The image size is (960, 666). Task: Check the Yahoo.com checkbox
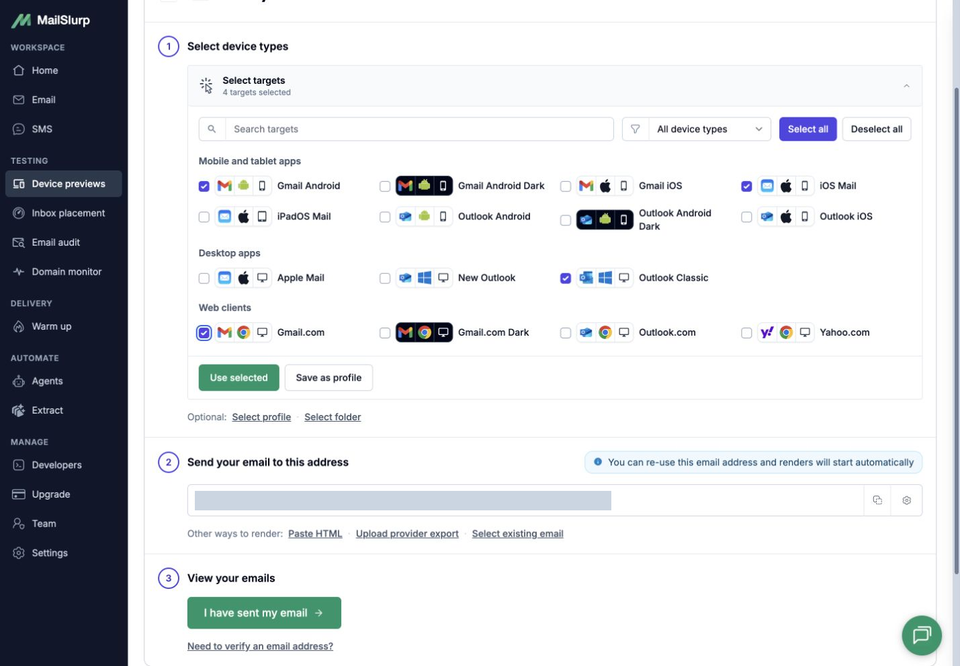tap(746, 333)
